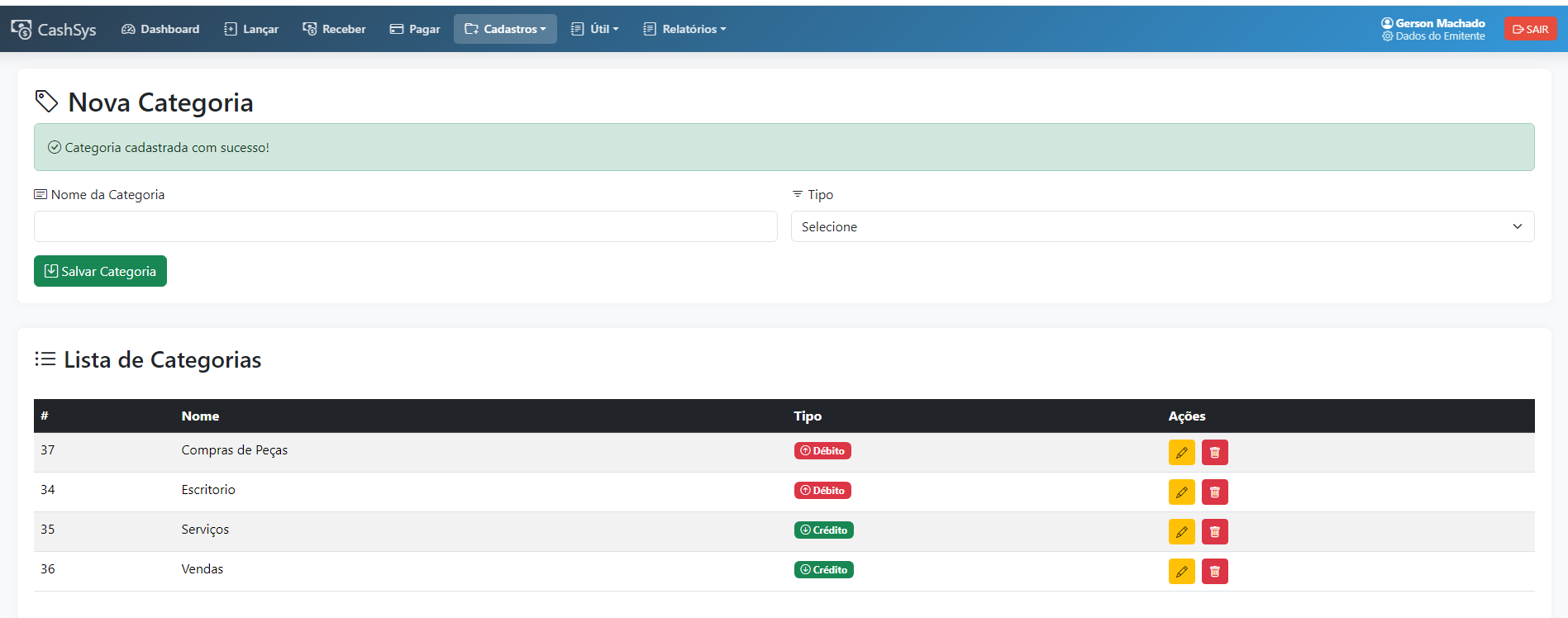Open the Tipo Selecione dropdown

[1161, 226]
